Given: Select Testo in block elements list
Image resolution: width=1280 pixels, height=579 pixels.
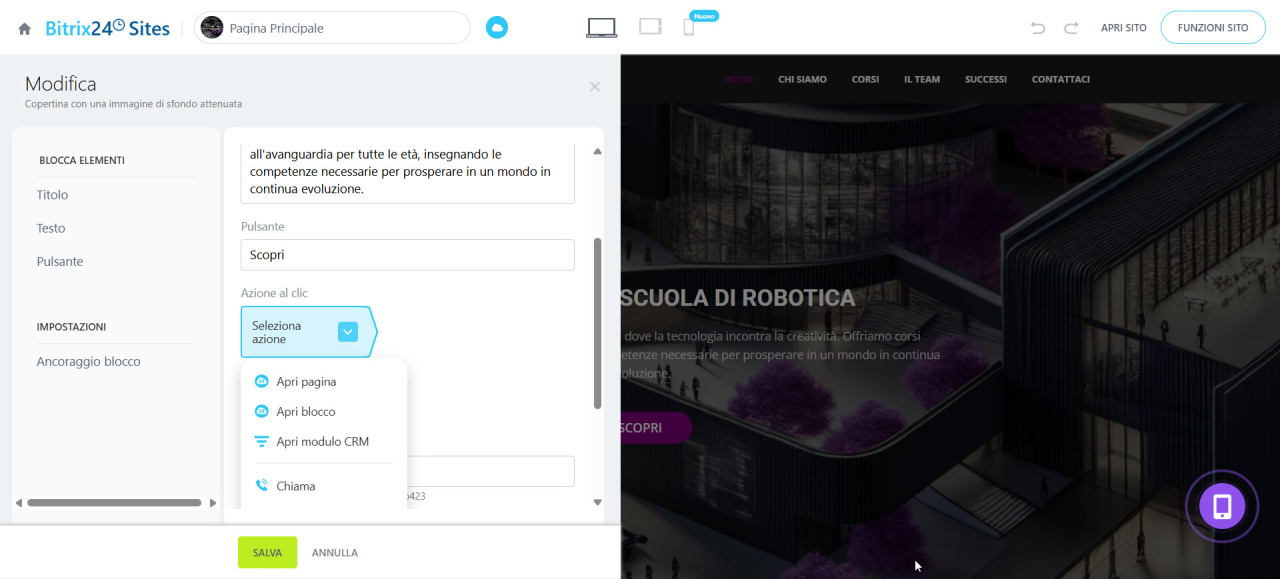Looking at the screenshot, I should tap(51, 228).
